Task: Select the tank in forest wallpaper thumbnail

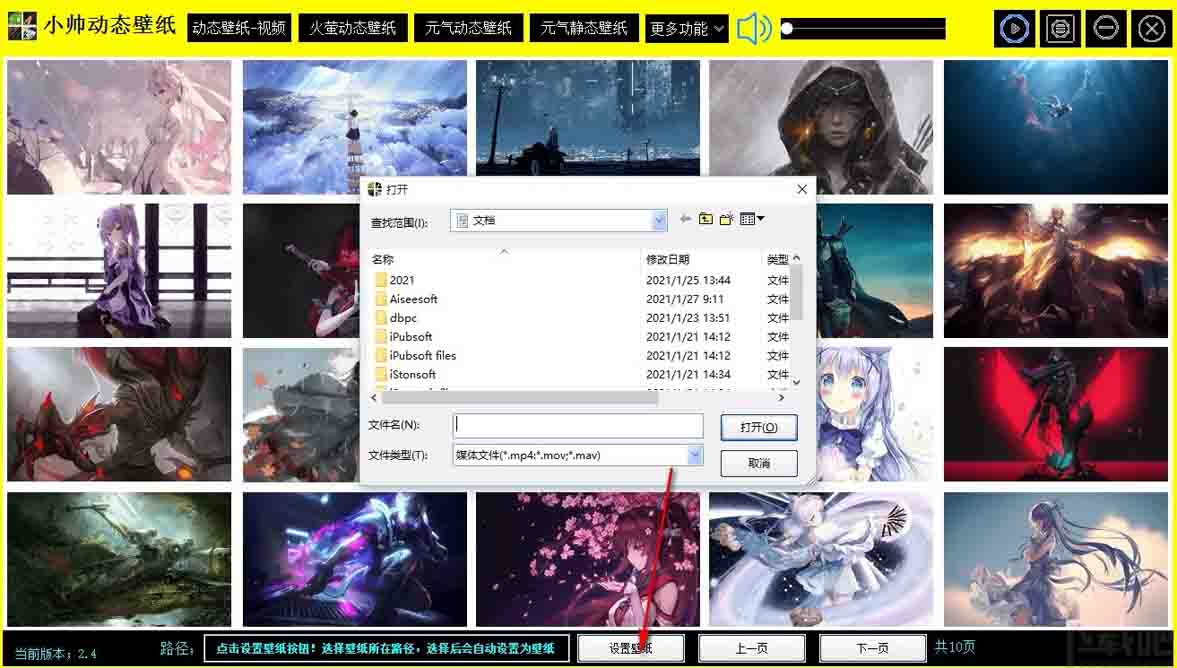Action: (119, 559)
